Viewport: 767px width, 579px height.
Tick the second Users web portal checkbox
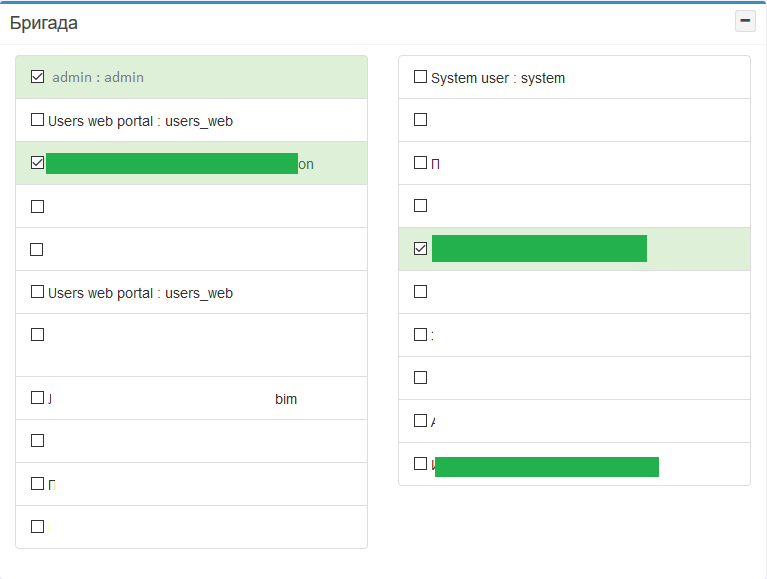pyautogui.click(x=38, y=292)
